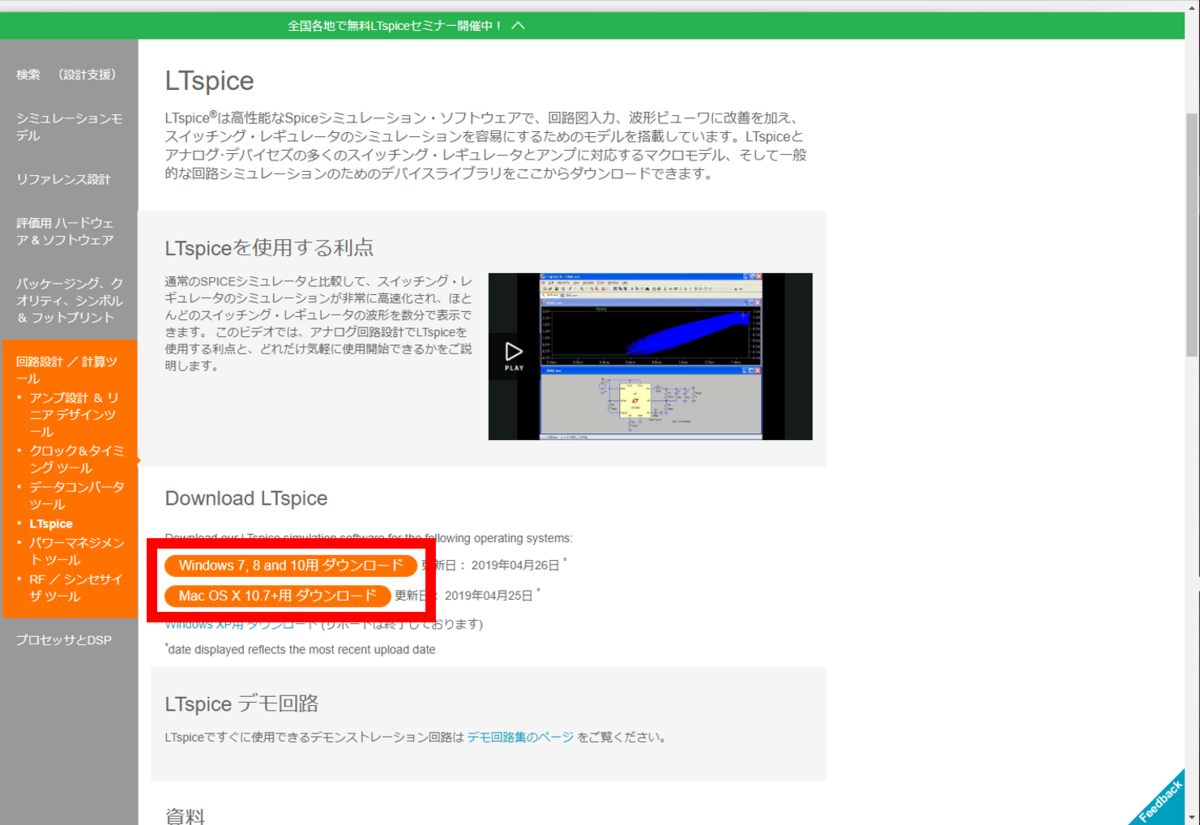Open クロック&タイミングツール sub-item
1200x825 pixels.
77,459
